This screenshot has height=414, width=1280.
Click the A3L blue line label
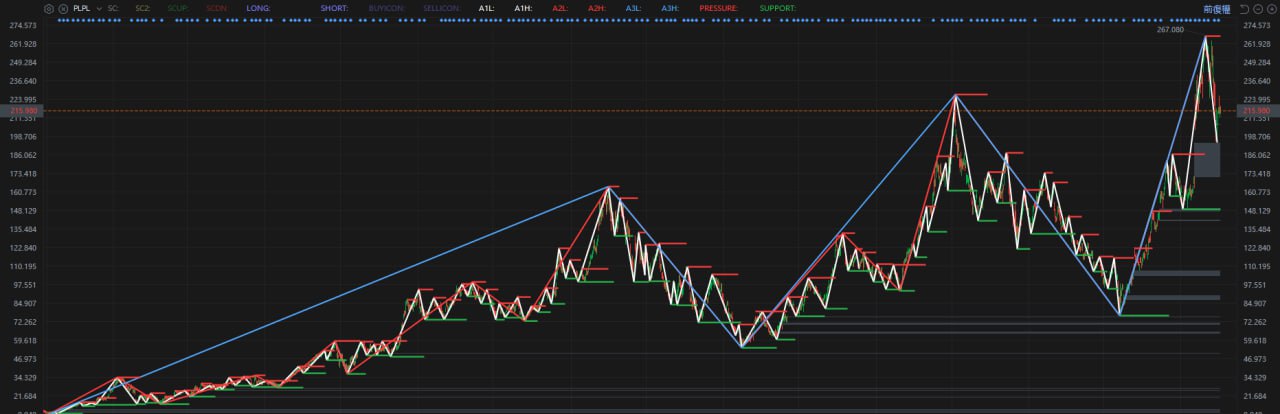[634, 8]
